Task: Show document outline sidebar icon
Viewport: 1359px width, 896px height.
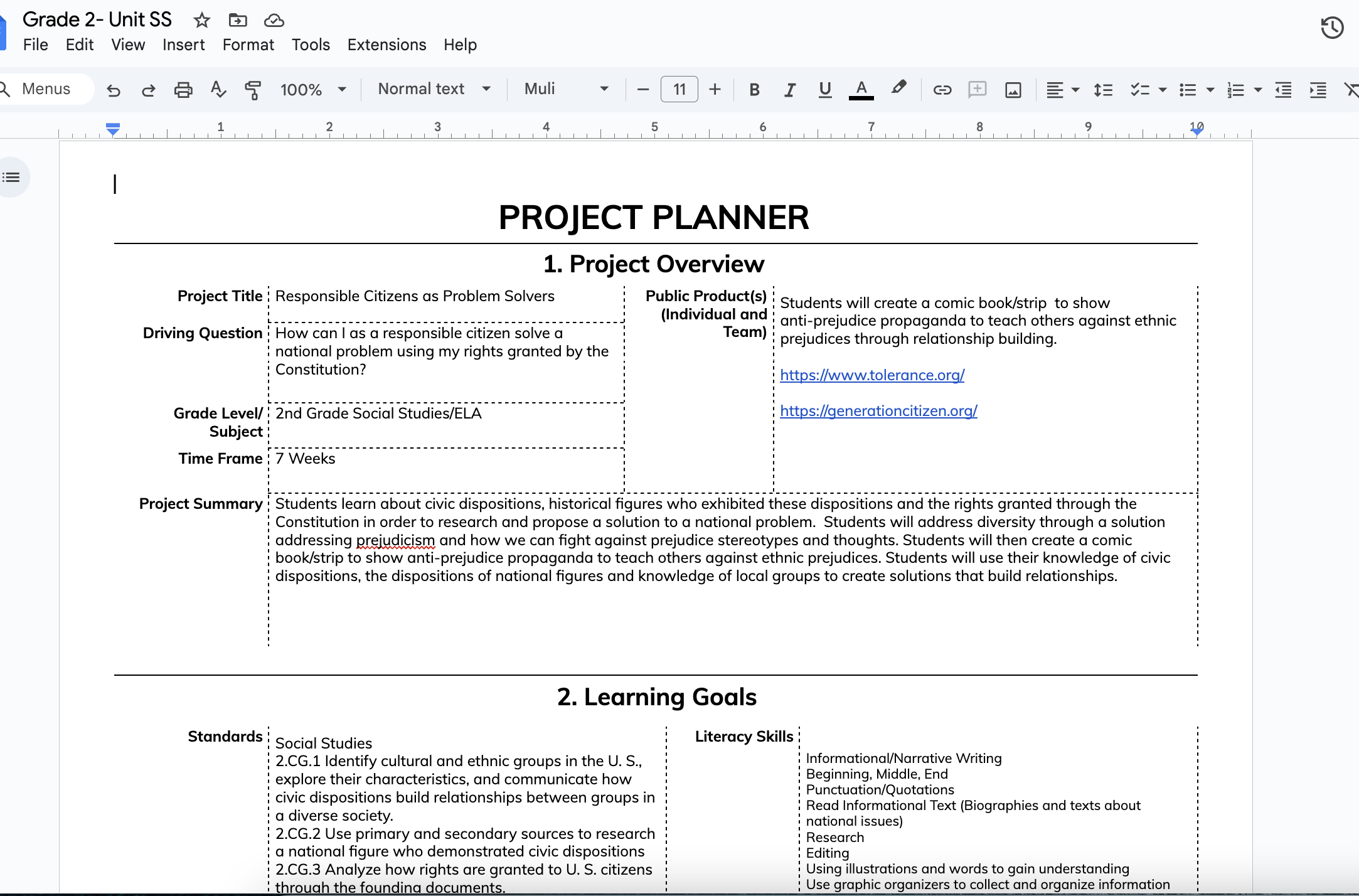Action: [11, 178]
